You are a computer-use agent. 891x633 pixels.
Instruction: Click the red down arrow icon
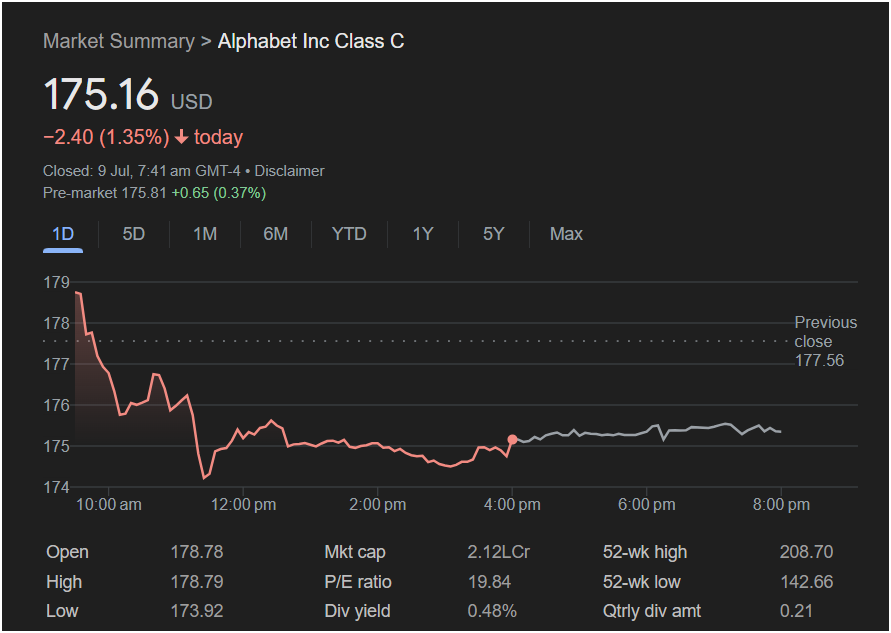click(182, 138)
